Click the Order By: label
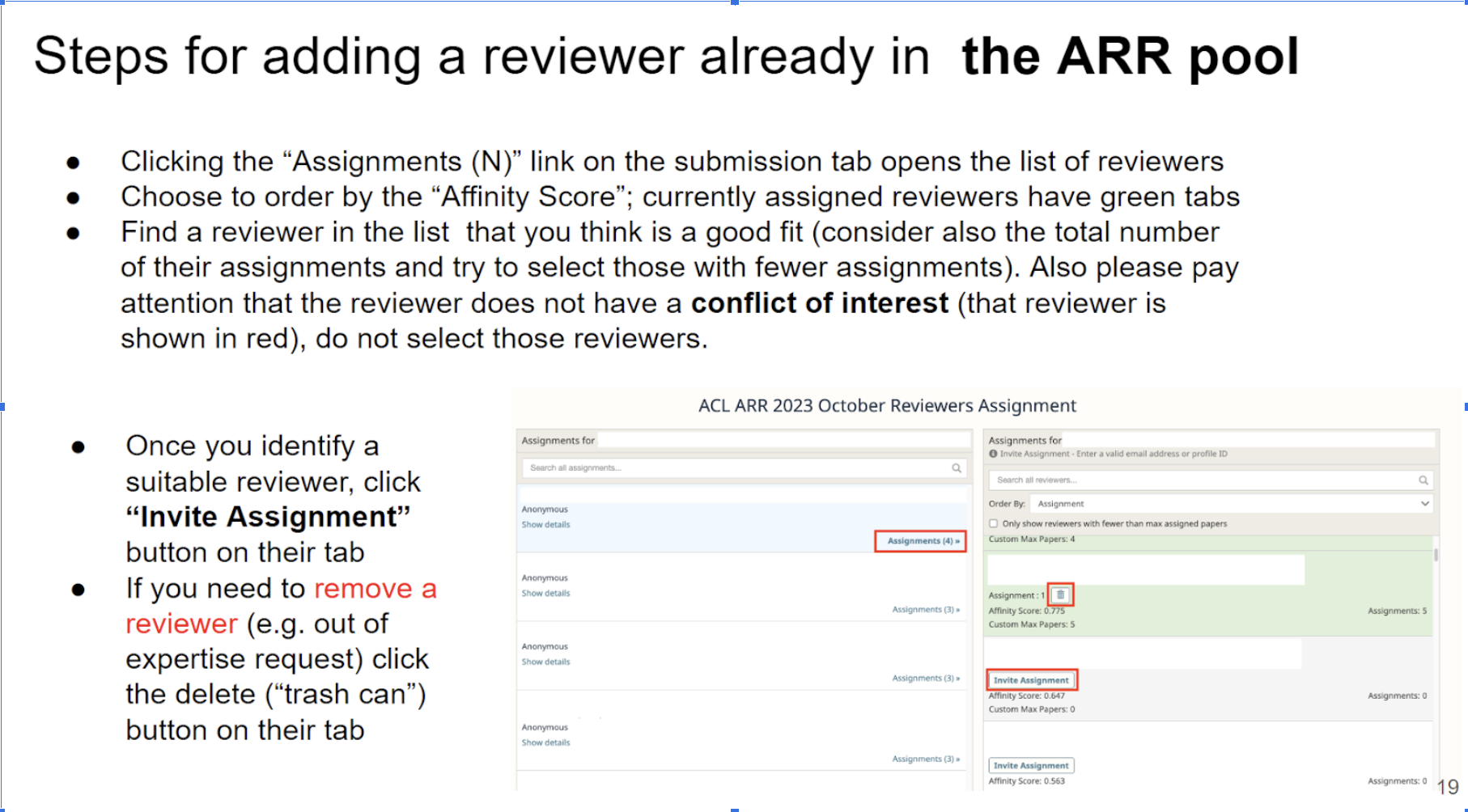This screenshot has height=812, width=1468. (x=1007, y=503)
